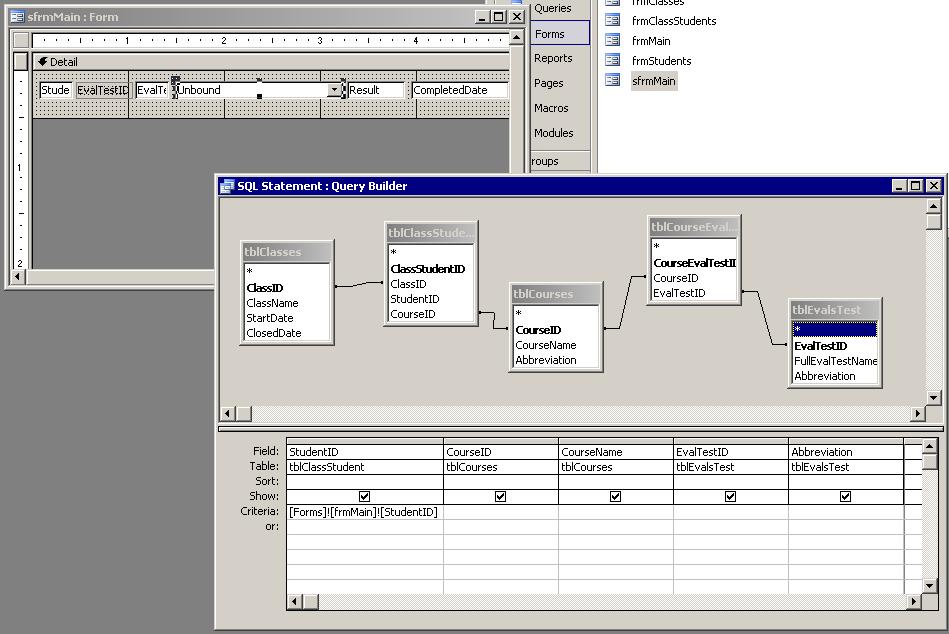Screen dimensions: 949x634
Task: Click the SQL Statement Query Builder title icon
Action: coord(227,186)
